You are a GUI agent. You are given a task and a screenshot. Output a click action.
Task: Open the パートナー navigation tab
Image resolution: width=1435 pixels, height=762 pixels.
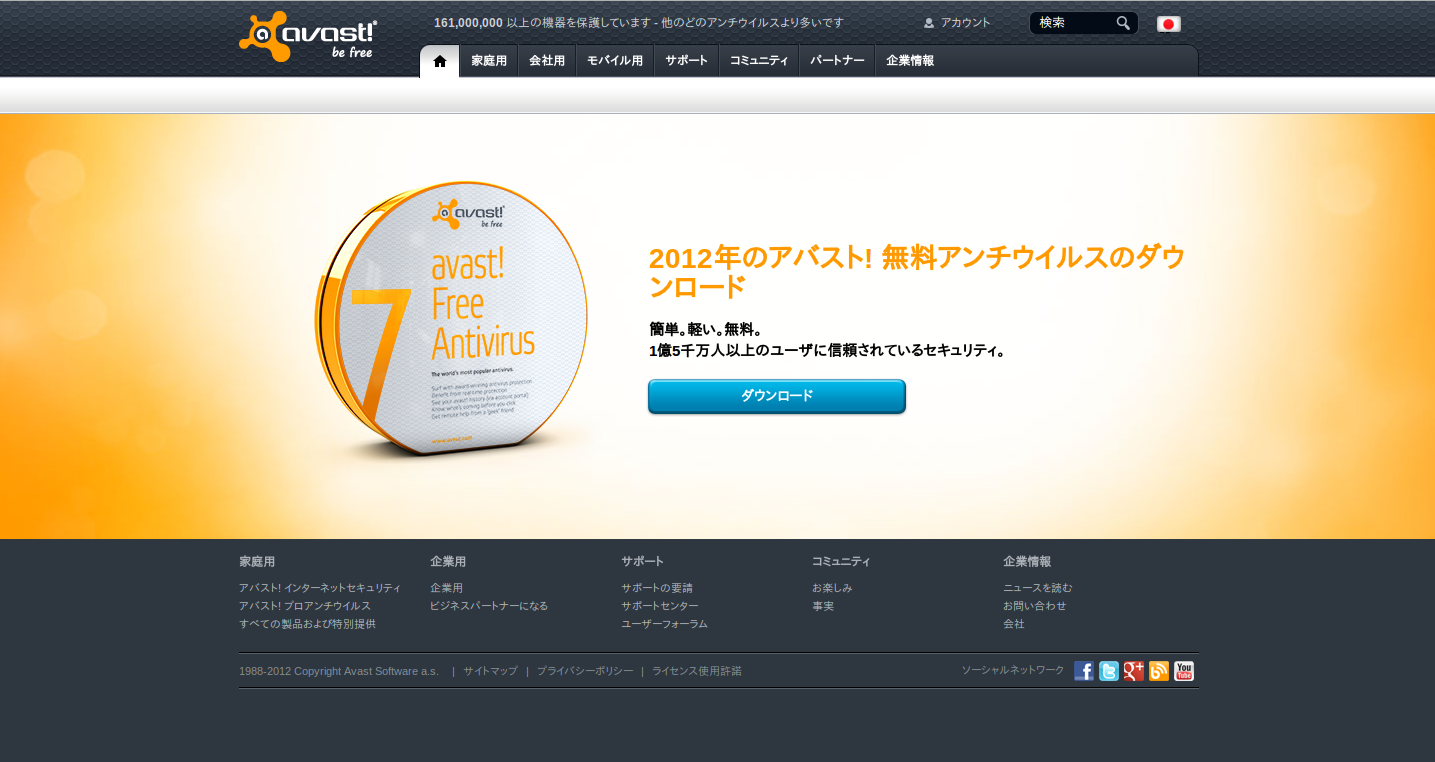tap(837, 61)
